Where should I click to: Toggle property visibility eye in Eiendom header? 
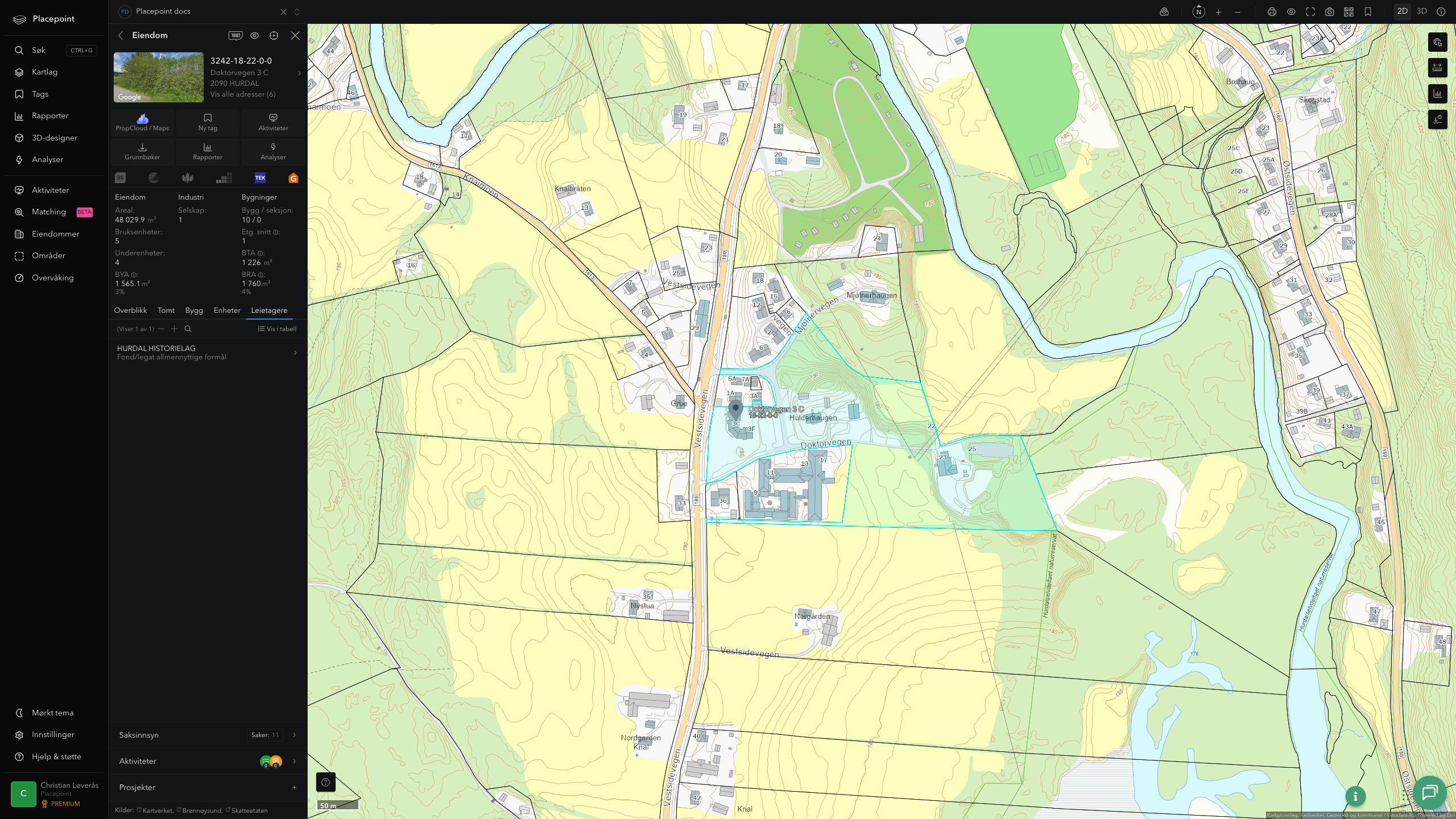pyautogui.click(x=255, y=35)
